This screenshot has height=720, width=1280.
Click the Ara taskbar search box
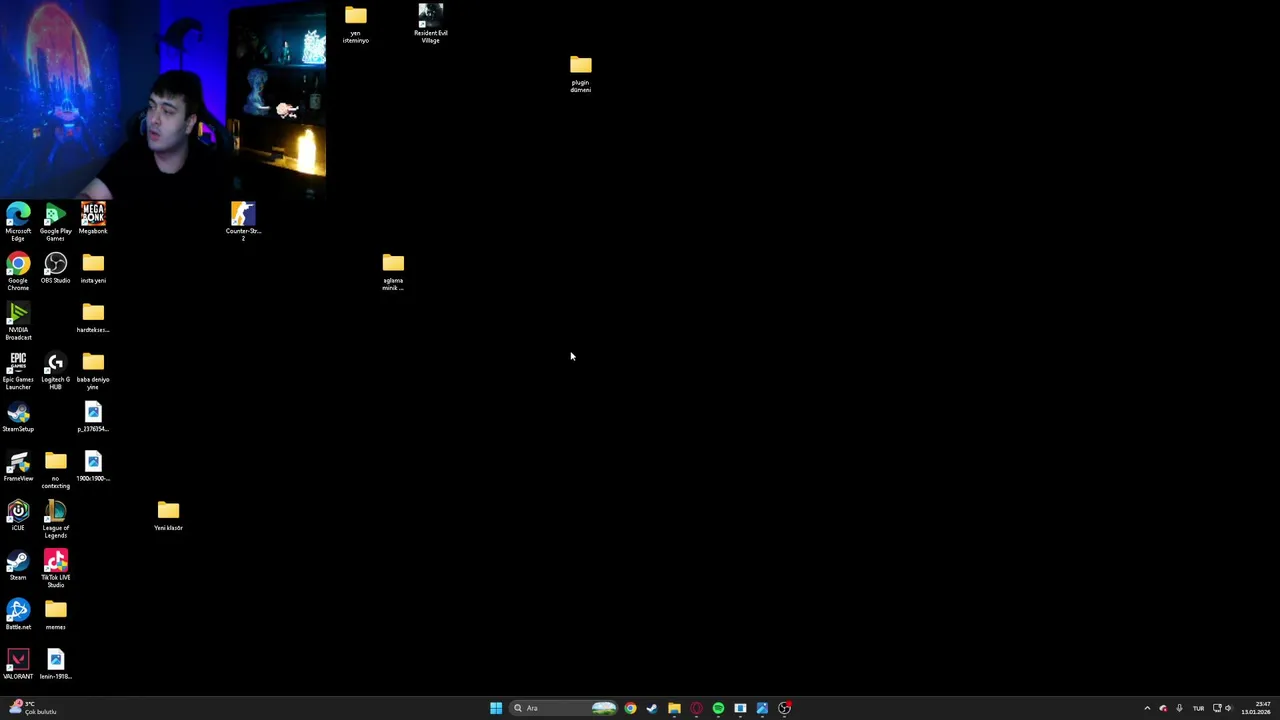[563, 708]
